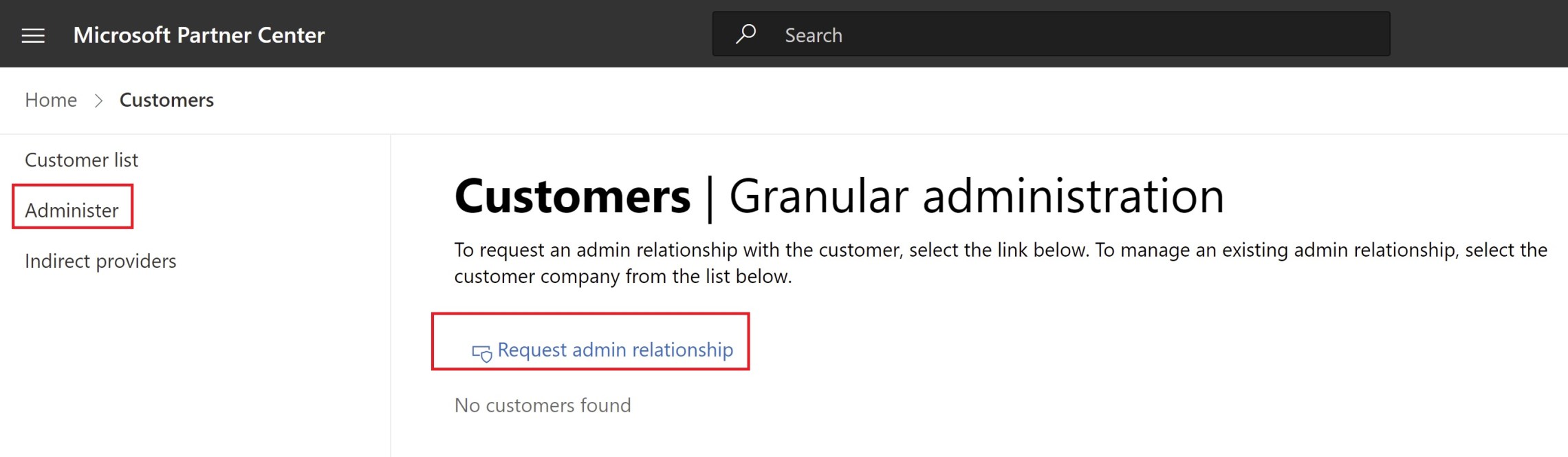Select Customers in the breadcrumb trail
Viewport: 1568px width, 457px height.
click(x=166, y=99)
